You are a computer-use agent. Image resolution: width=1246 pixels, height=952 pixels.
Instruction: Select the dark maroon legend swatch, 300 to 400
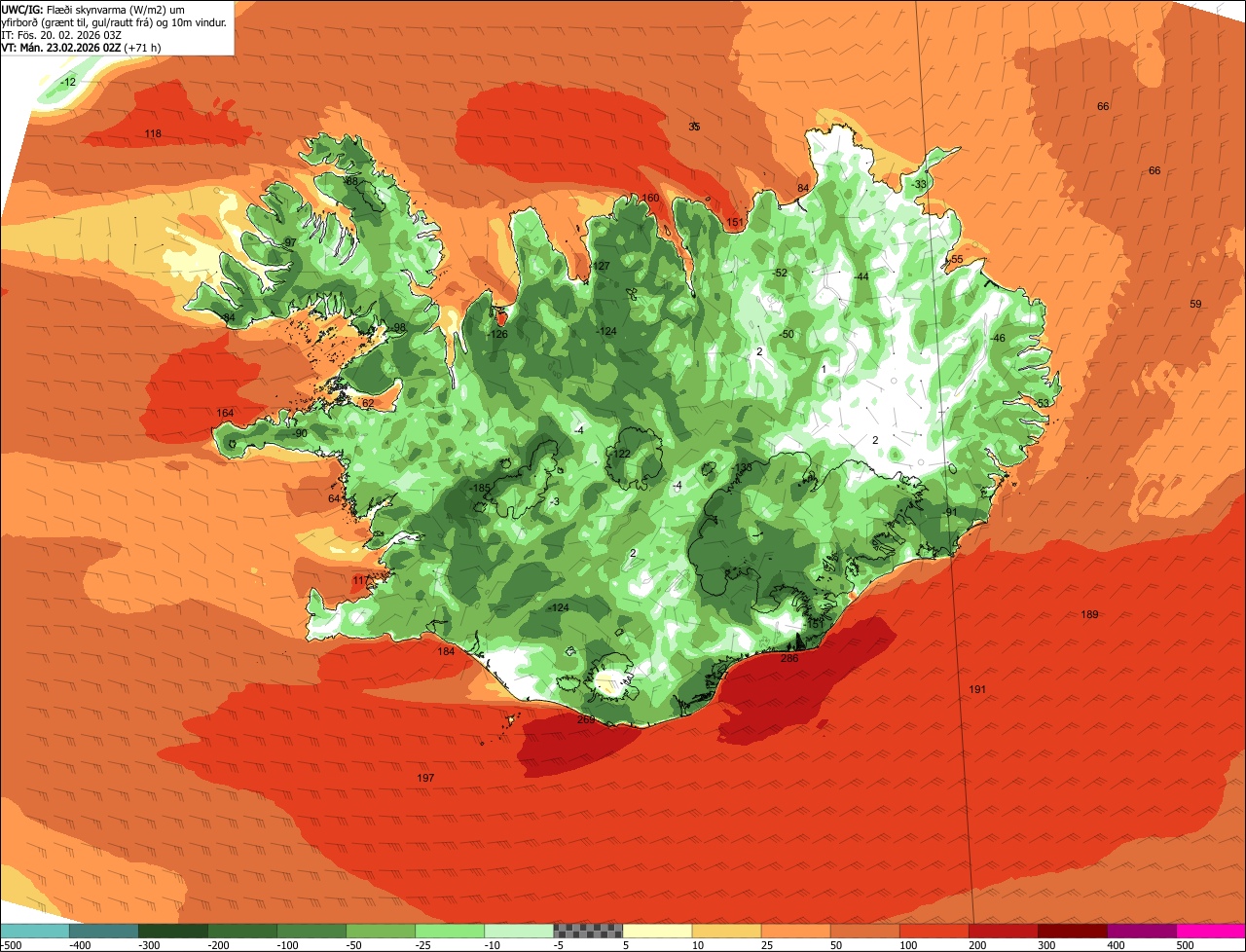tap(1072, 931)
